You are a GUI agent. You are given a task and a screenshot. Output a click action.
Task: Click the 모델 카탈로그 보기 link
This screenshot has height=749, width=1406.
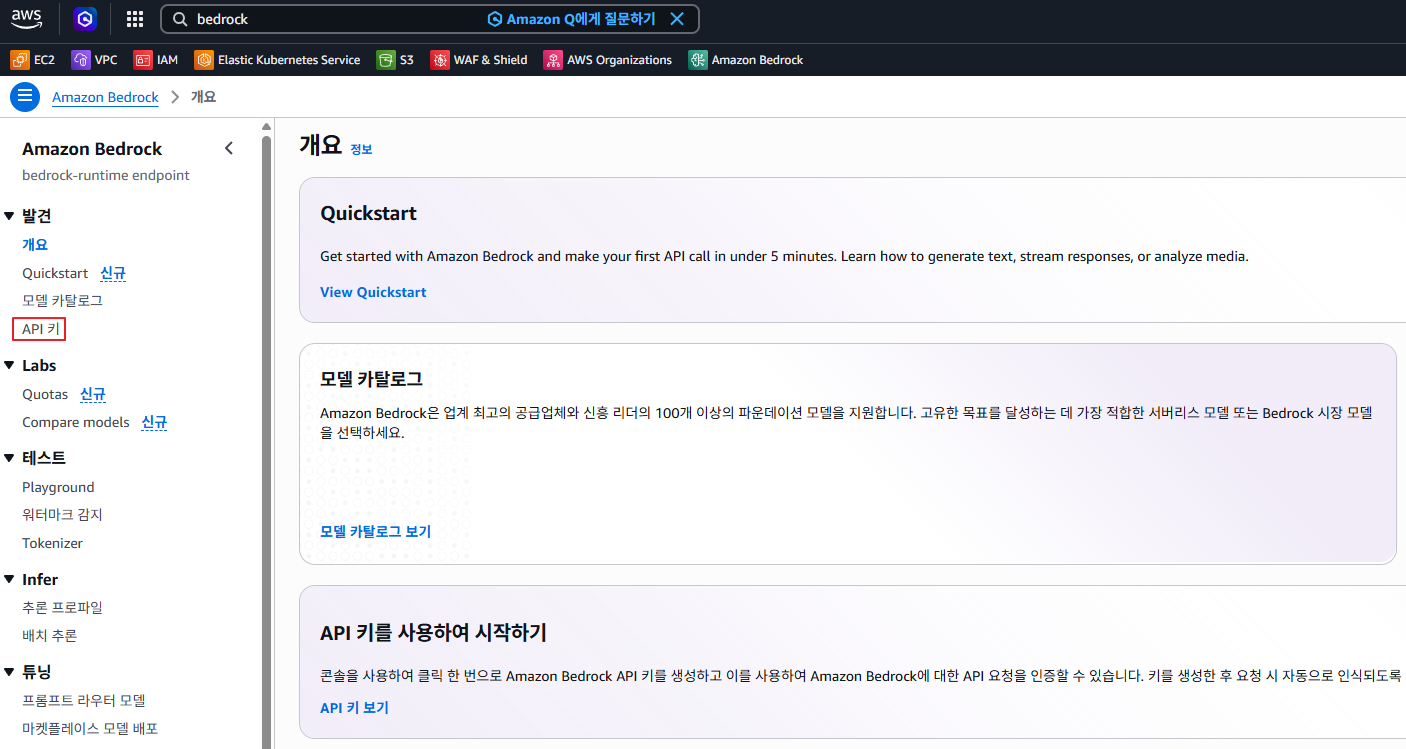375,531
